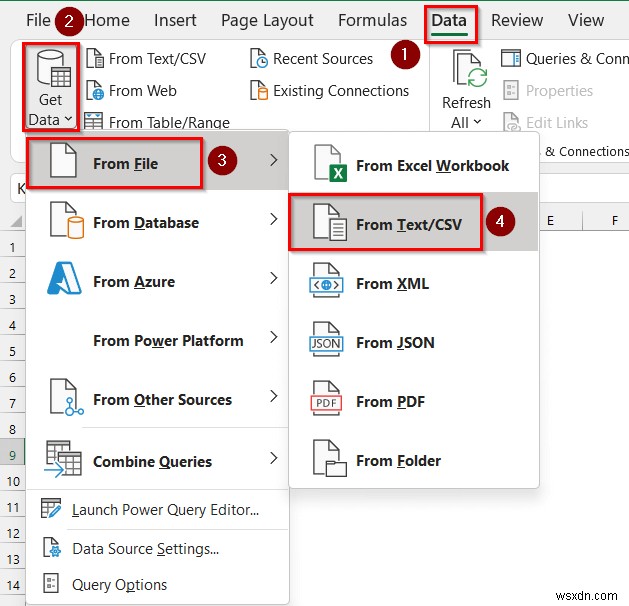Click the From Azure logo icon
This screenshot has height=606, width=629.
[64, 279]
